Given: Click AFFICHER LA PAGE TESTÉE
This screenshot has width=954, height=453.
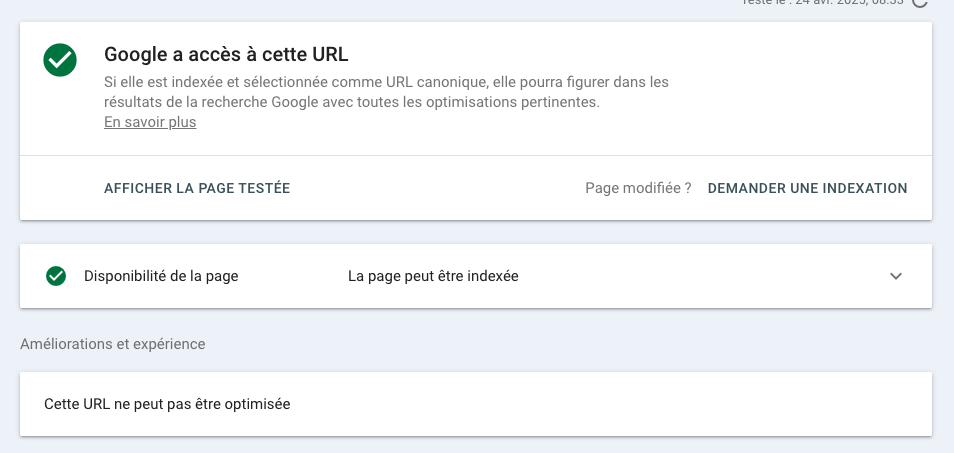Looking at the screenshot, I should [x=197, y=188].
